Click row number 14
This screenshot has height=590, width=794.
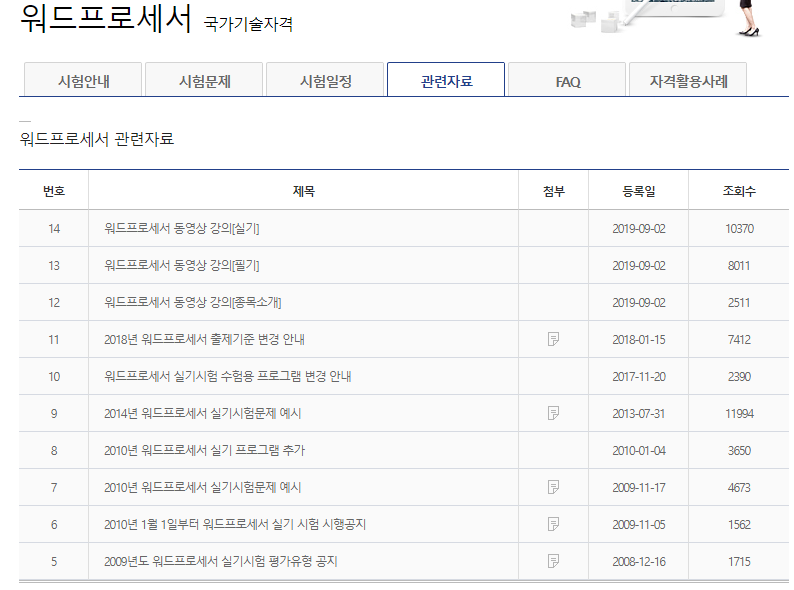[x=54, y=229]
